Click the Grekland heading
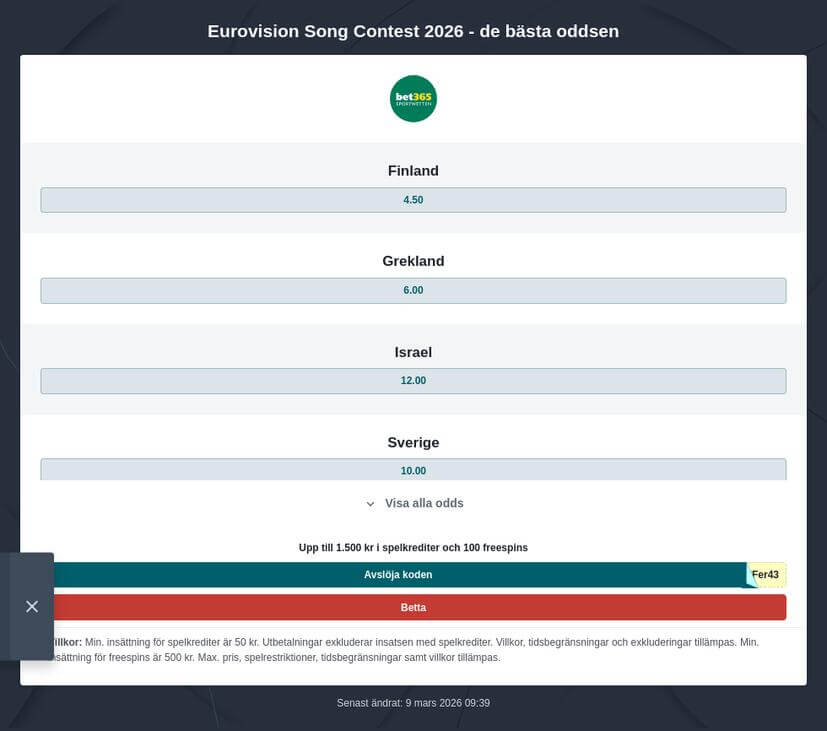 click(413, 260)
